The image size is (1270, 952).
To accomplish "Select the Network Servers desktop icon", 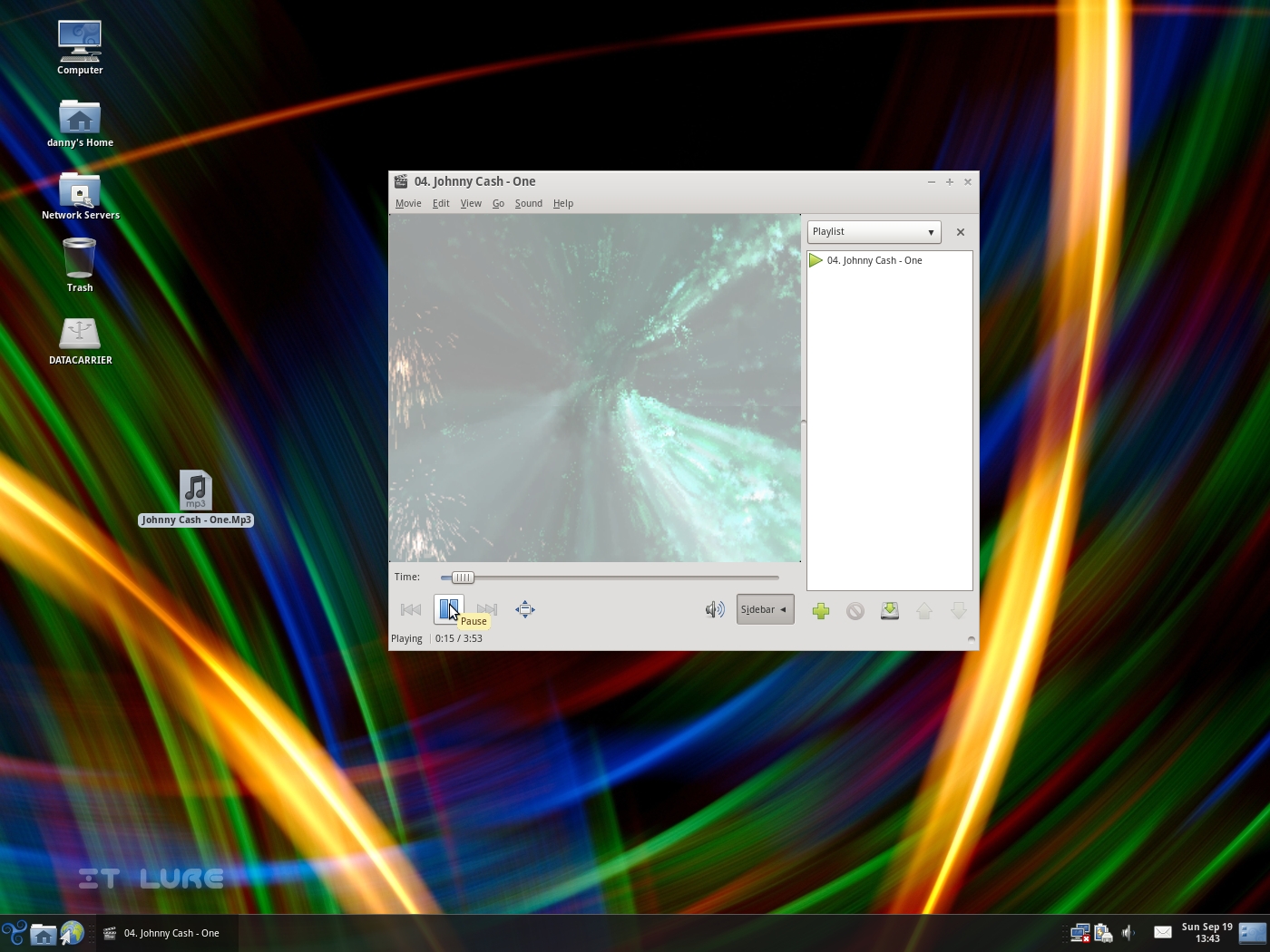I will tap(80, 195).
